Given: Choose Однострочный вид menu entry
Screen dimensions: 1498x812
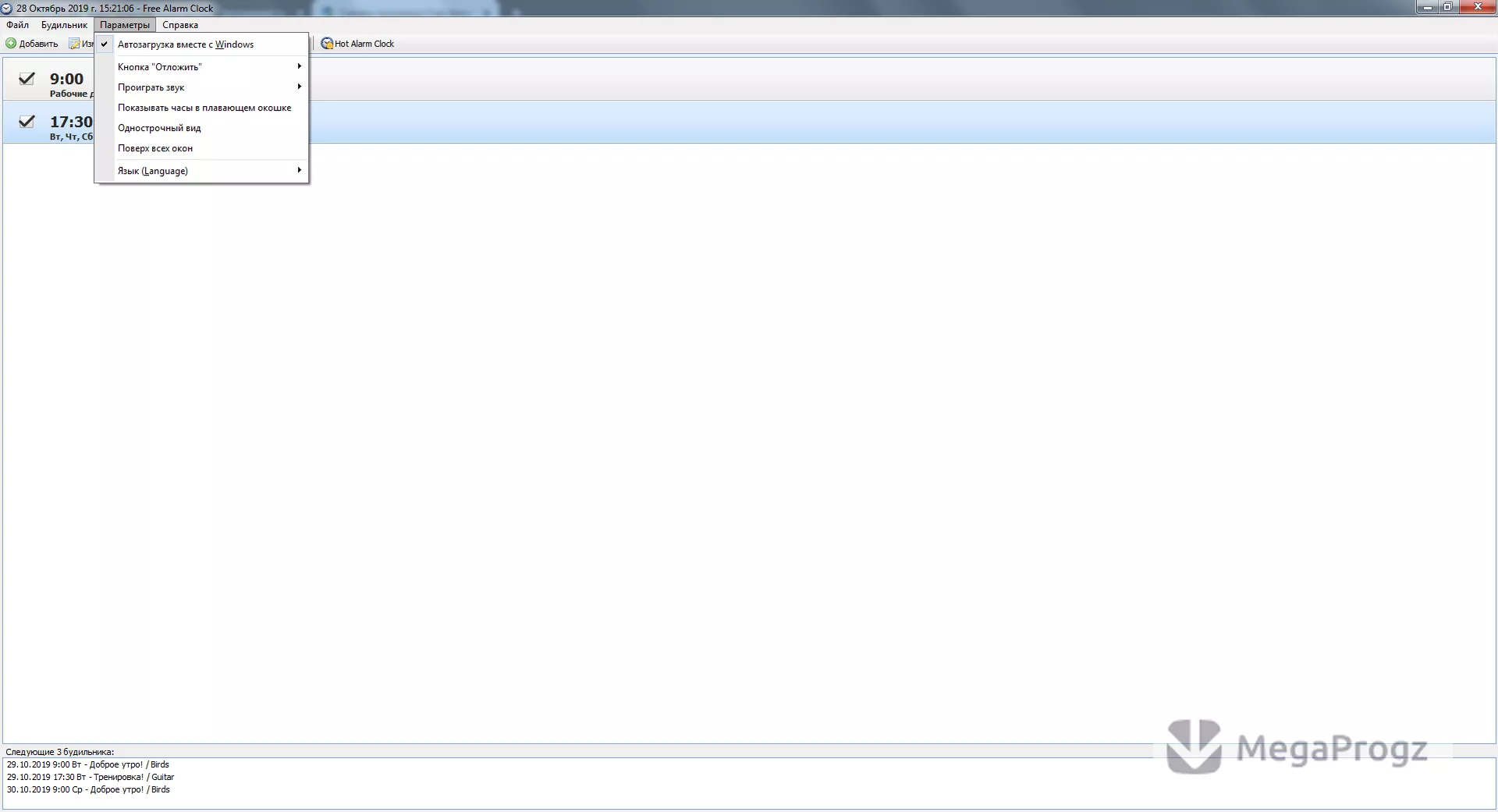Looking at the screenshot, I should [x=201, y=128].
